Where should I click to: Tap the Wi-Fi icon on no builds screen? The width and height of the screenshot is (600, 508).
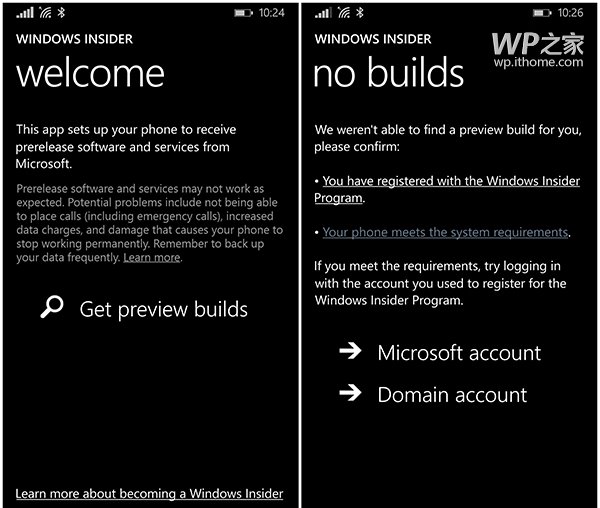[x=344, y=13]
